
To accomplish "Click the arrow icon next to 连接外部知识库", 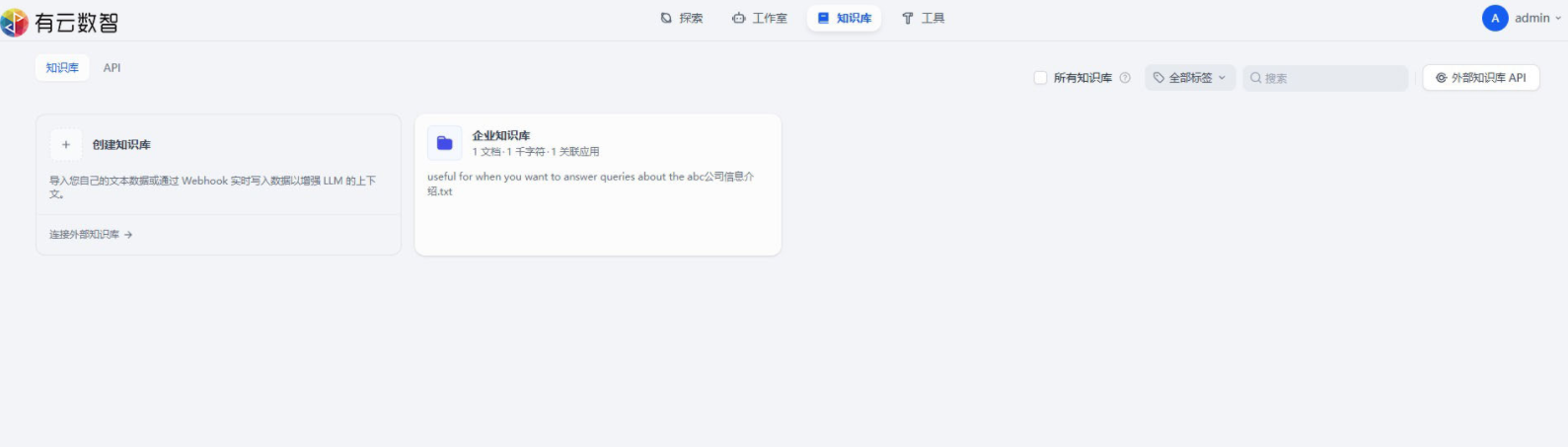I will point(128,235).
